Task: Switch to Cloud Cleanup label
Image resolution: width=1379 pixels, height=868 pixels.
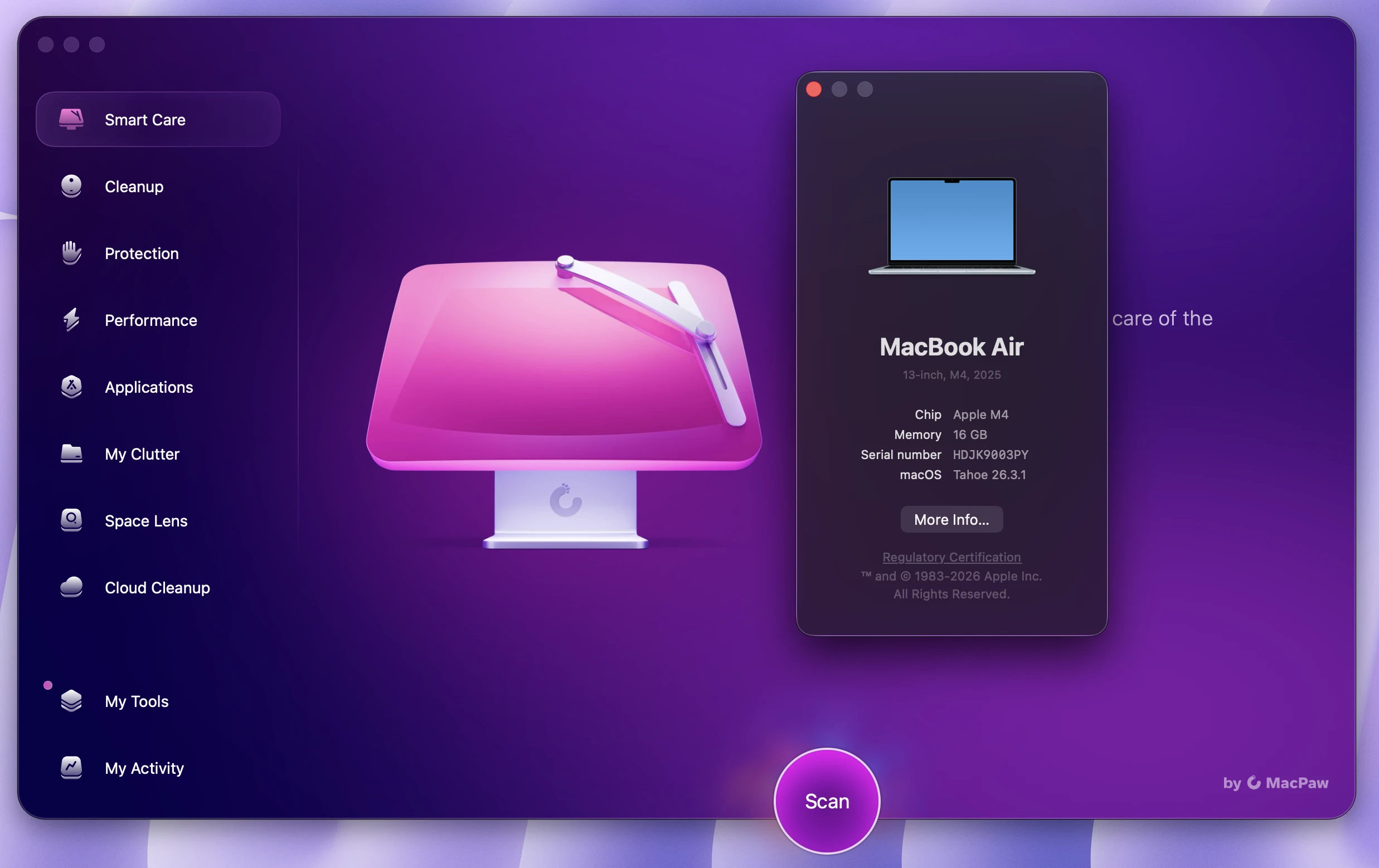Action: click(158, 587)
